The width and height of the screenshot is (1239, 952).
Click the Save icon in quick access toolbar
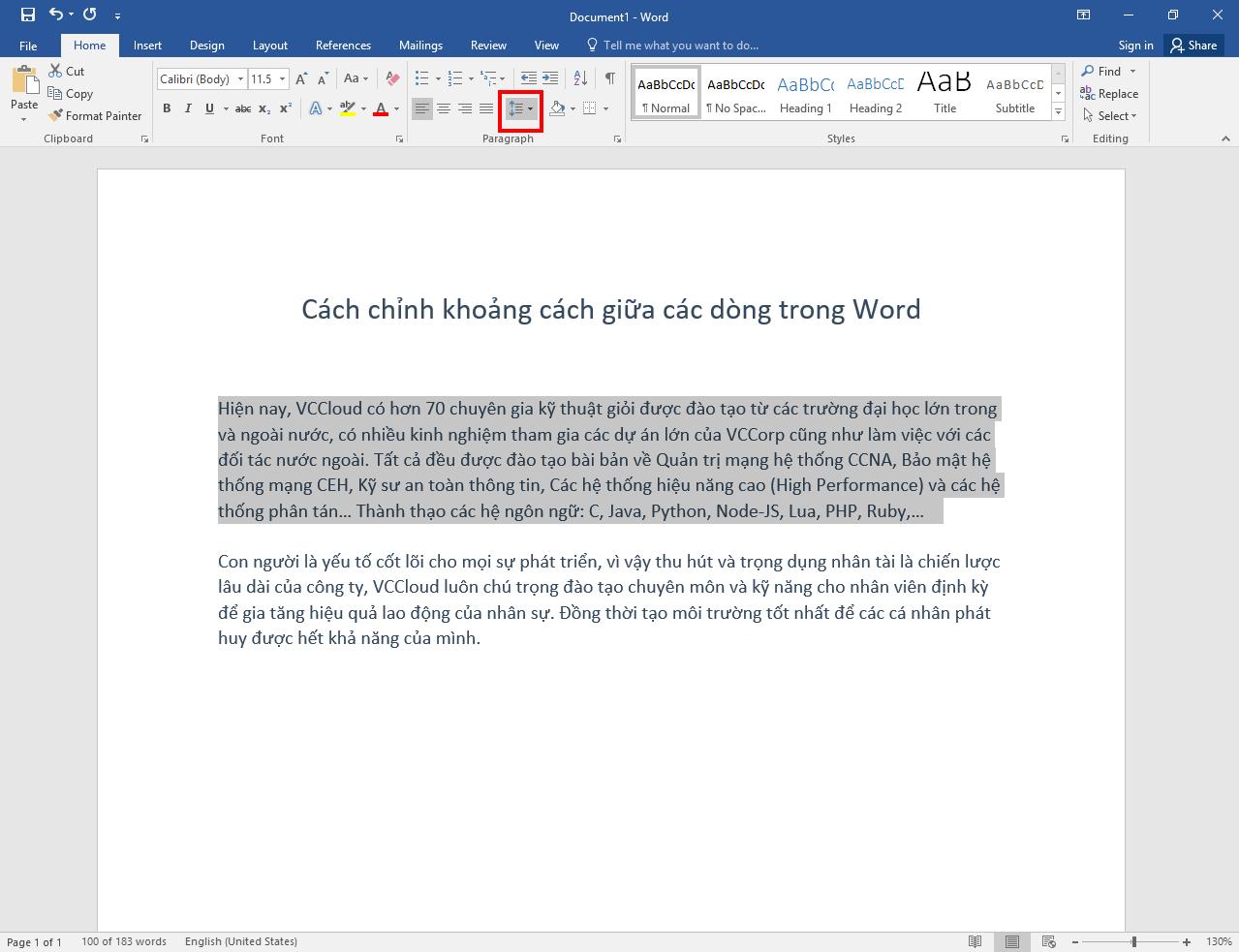[28, 15]
